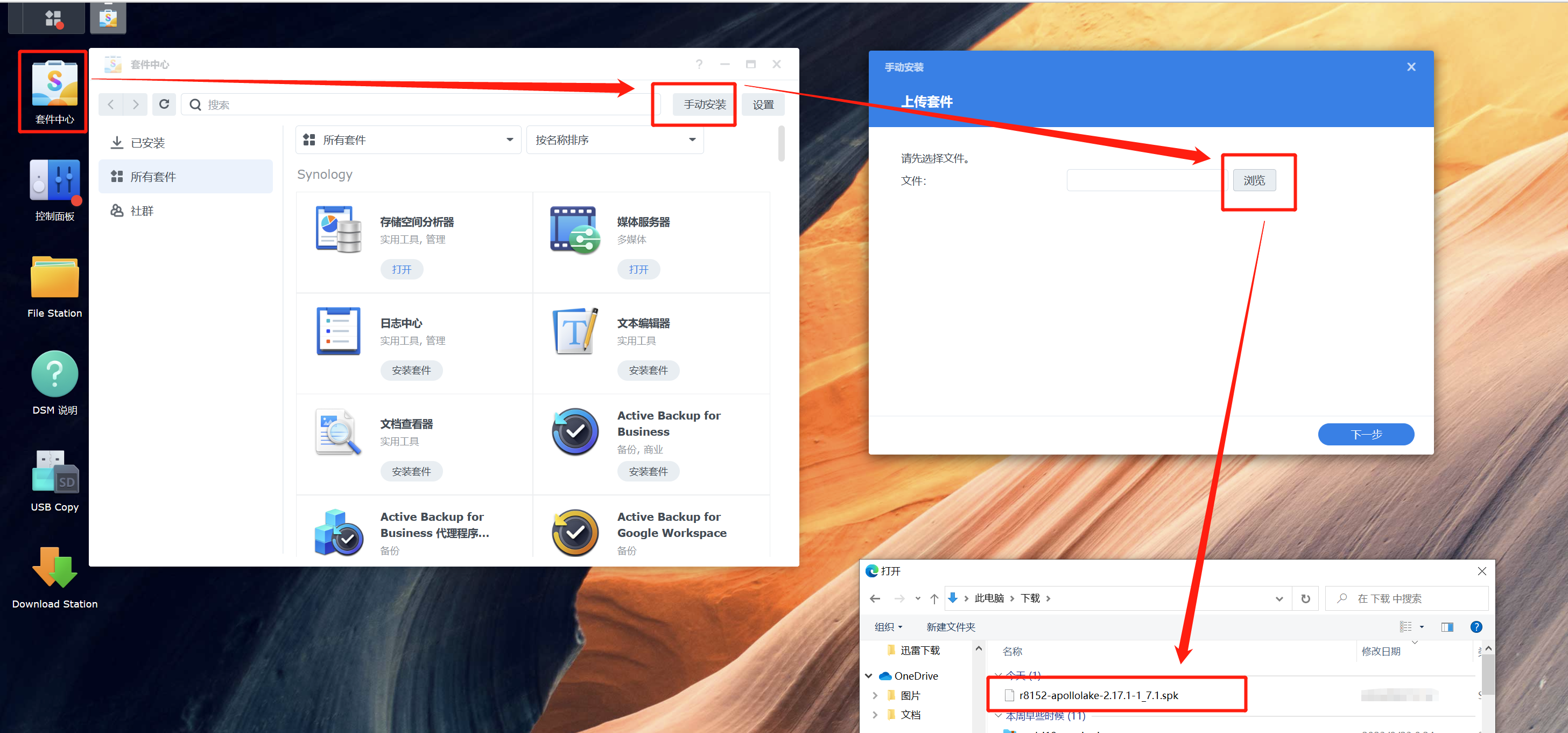Click the Package Center help question mark
The width and height of the screenshot is (1568, 733).
(x=699, y=64)
